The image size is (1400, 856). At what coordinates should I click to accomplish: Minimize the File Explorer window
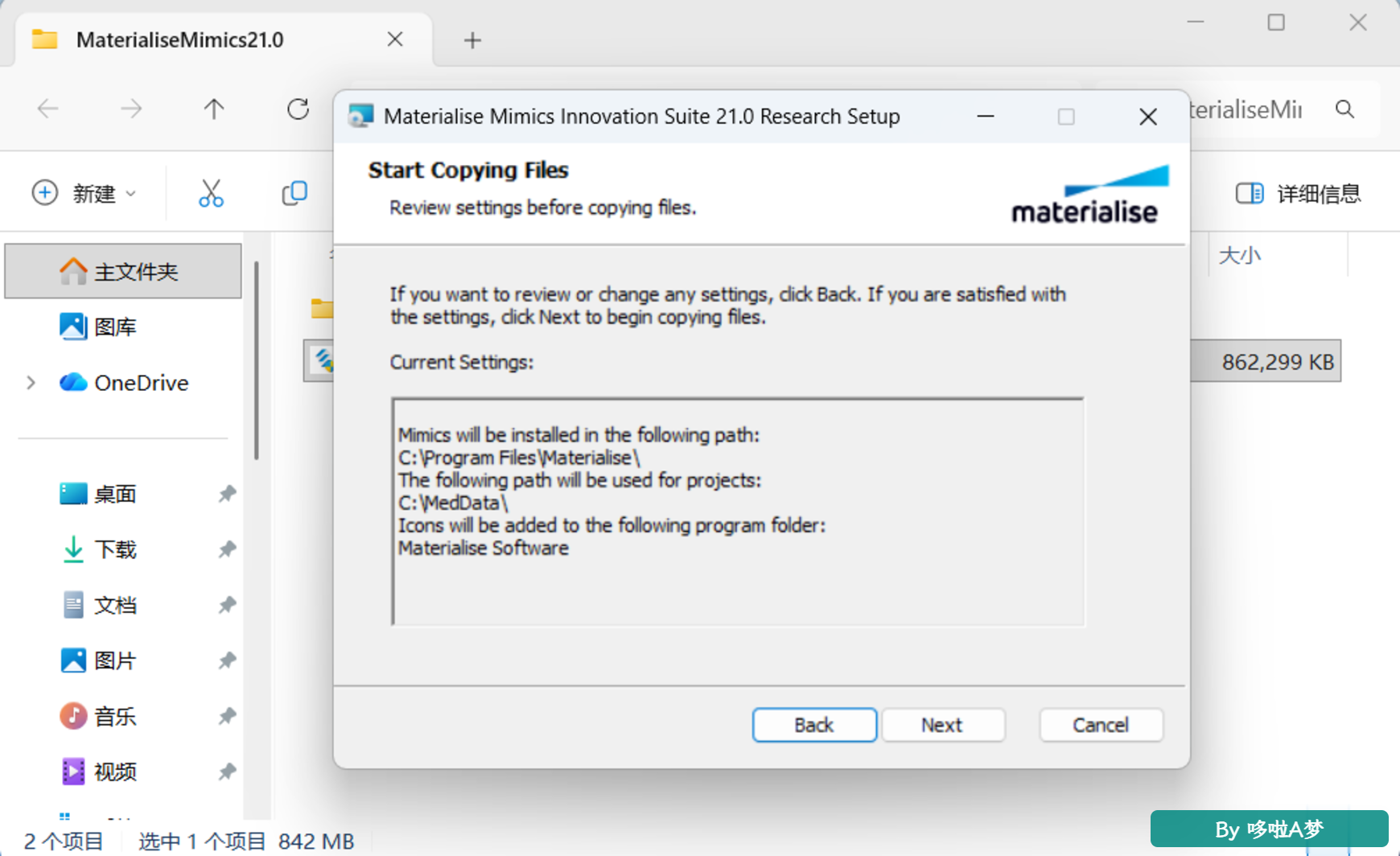(1196, 23)
